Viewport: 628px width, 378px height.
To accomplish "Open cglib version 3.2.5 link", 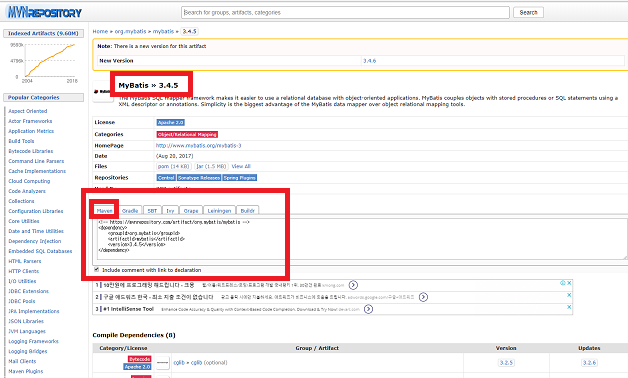I will 506,363.
